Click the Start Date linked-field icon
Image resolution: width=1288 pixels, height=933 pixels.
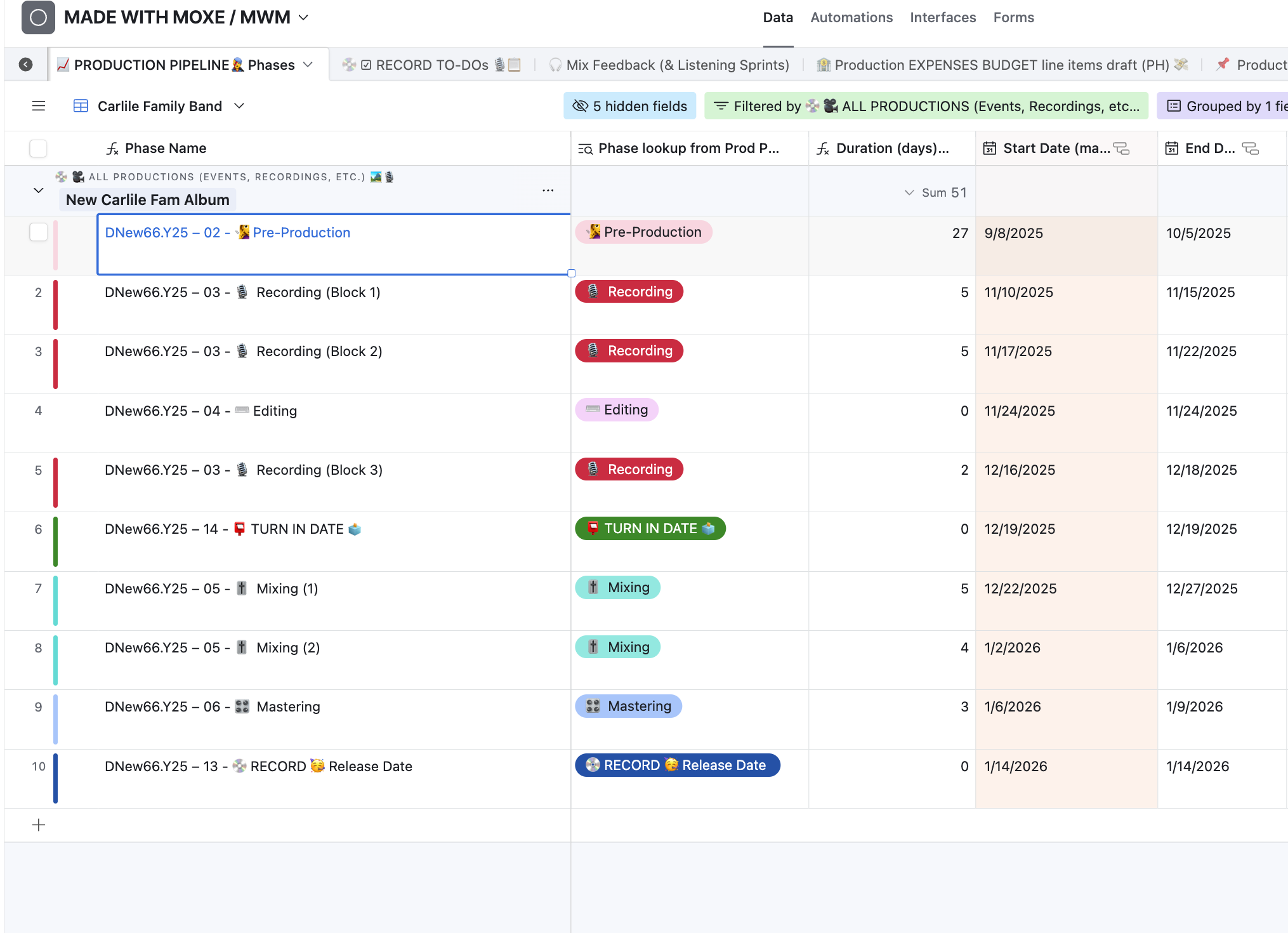1122,149
